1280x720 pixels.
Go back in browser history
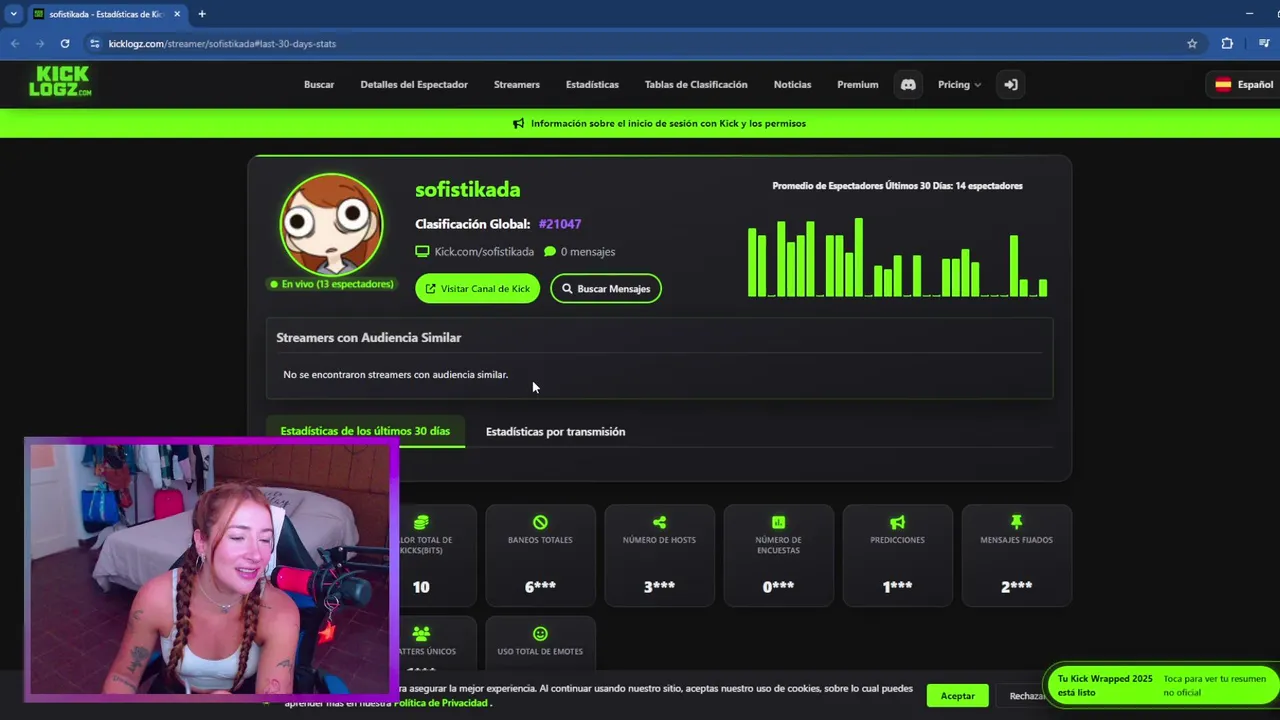[15, 44]
